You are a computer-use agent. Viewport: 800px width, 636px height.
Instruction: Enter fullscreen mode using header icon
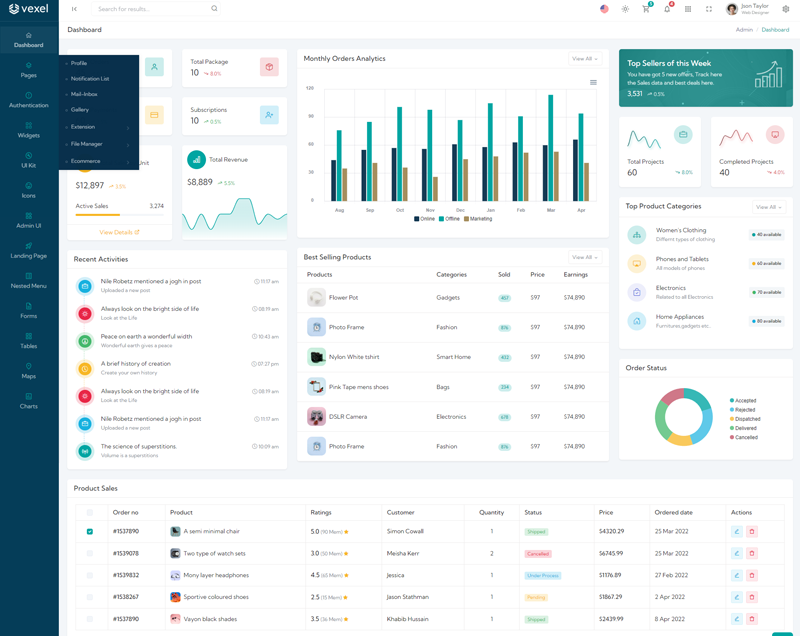pyautogui.click(x=709, y=9)
